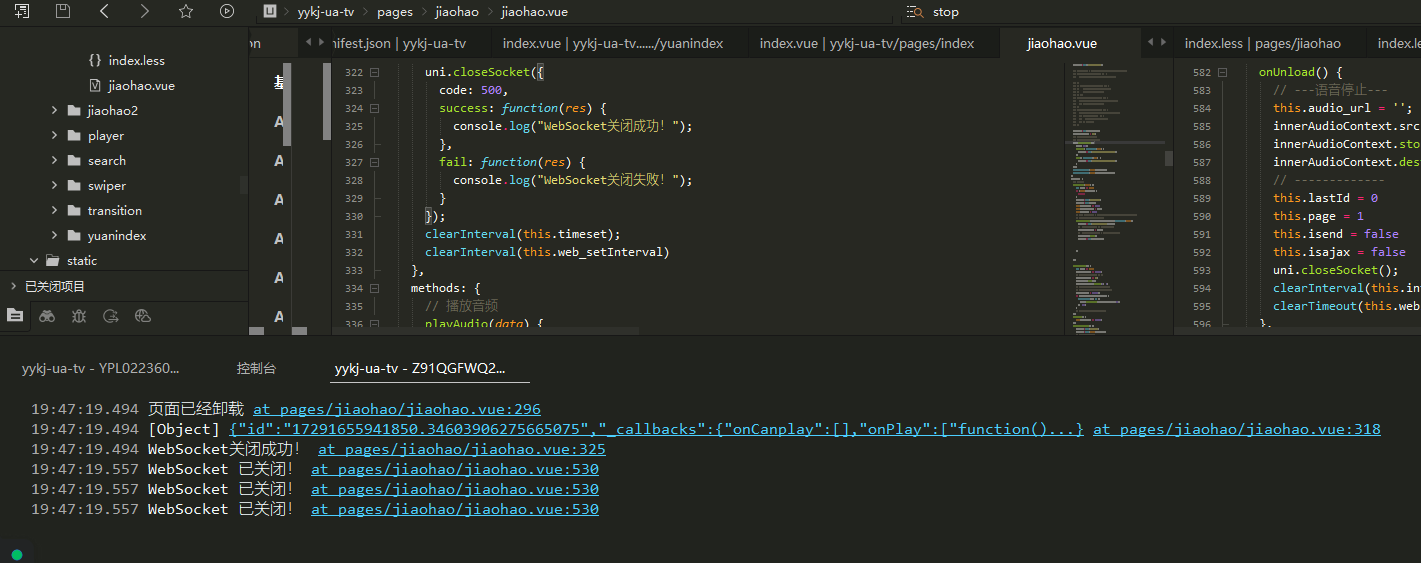Toggle code fold at line 322
The height and width of the screenshot is (563, 1421).
375,73
